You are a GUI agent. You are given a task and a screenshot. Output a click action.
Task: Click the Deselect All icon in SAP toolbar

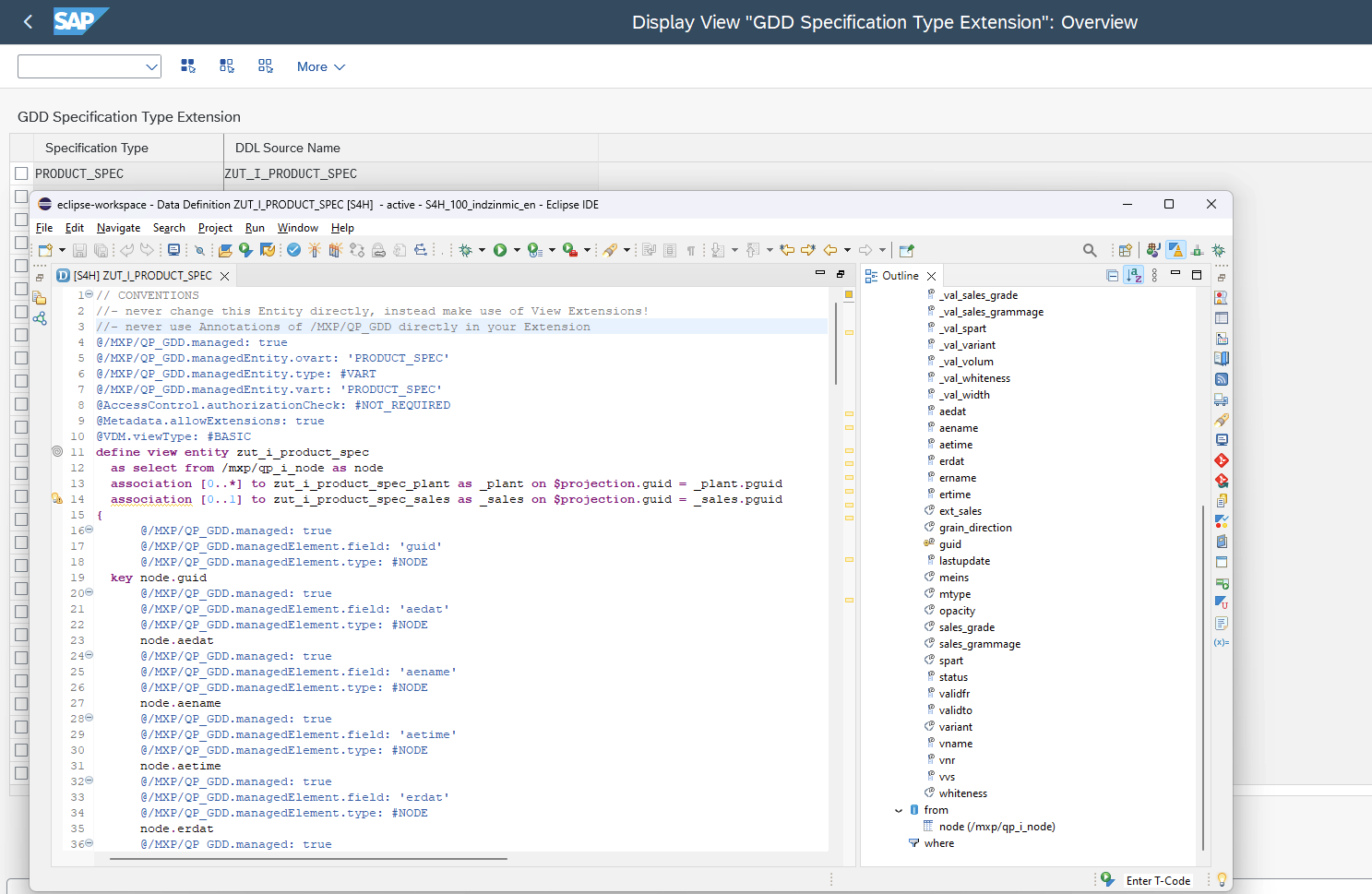(266, 66)
